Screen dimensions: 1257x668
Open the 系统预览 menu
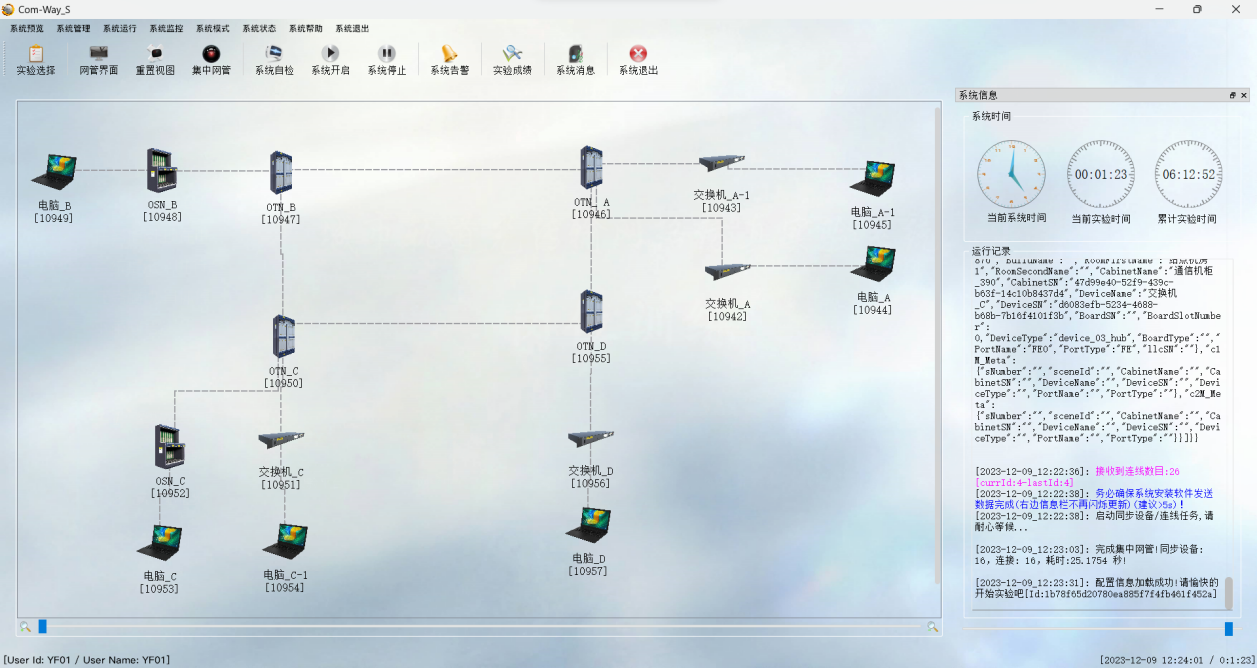(27, 29)
